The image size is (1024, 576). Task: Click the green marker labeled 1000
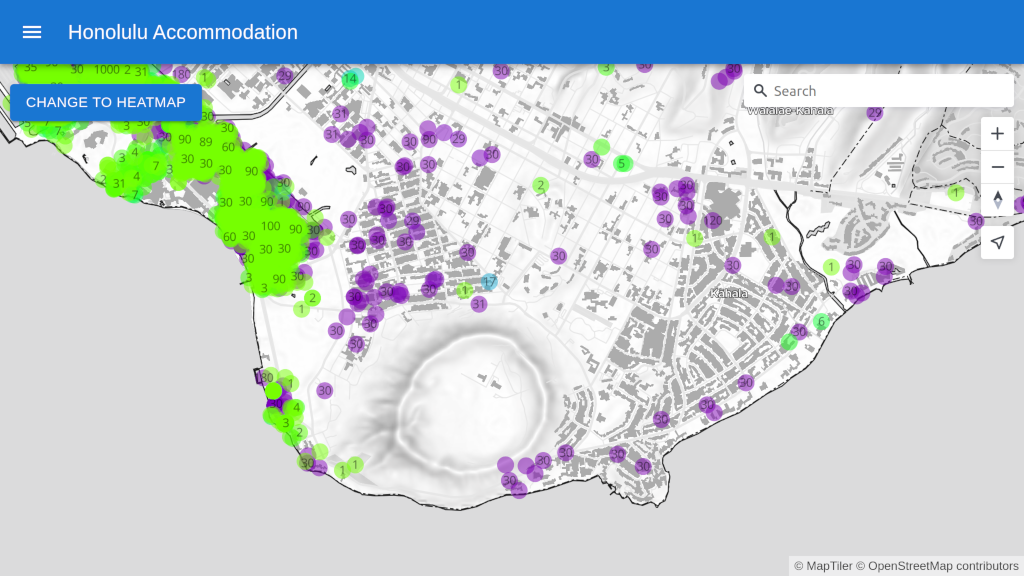tap(106, 70)
